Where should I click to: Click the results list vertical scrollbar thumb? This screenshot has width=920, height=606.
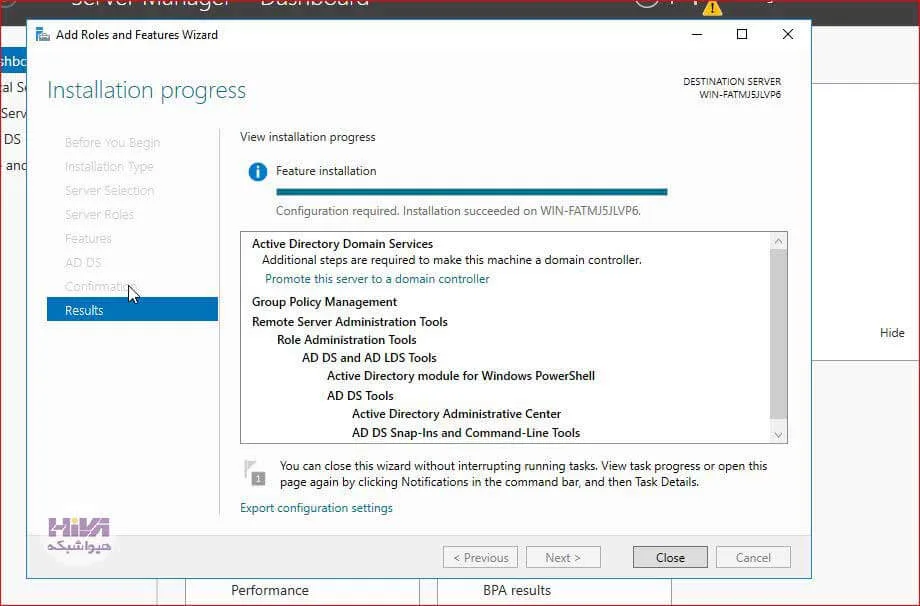778,334
